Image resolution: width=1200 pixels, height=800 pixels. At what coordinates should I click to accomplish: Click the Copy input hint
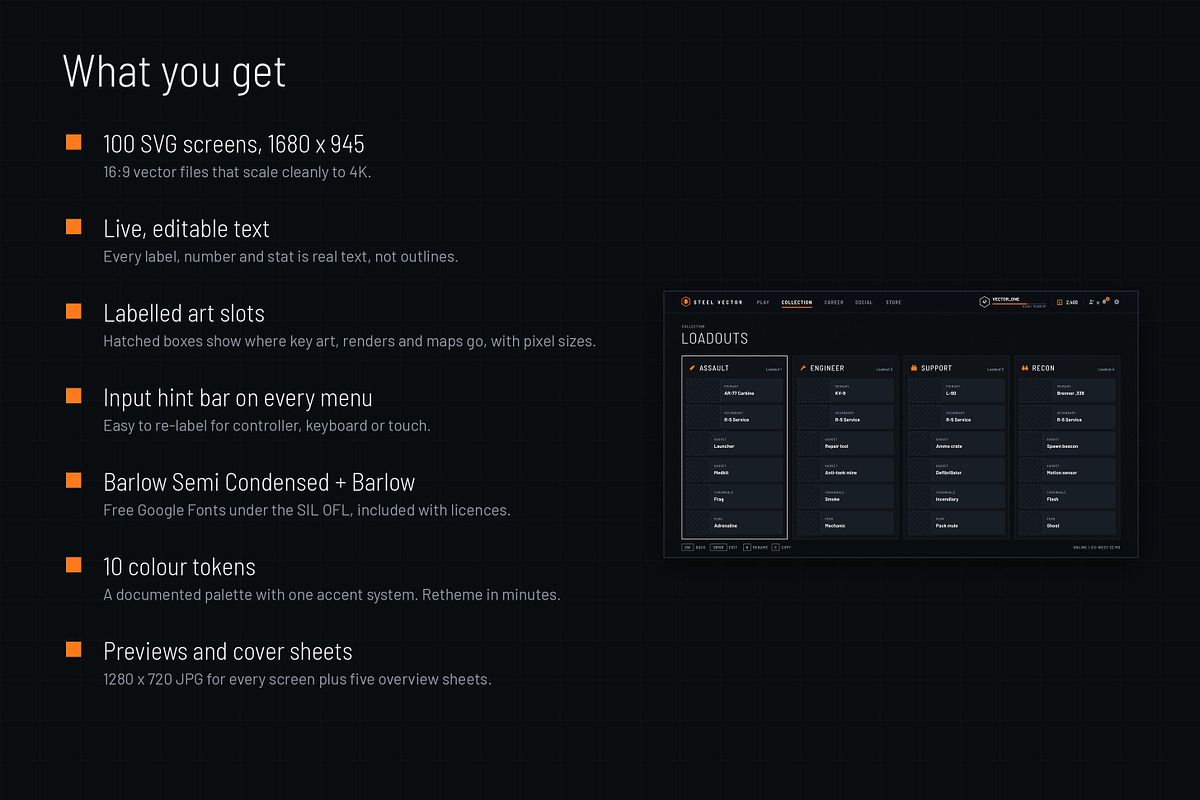[781, 547]
